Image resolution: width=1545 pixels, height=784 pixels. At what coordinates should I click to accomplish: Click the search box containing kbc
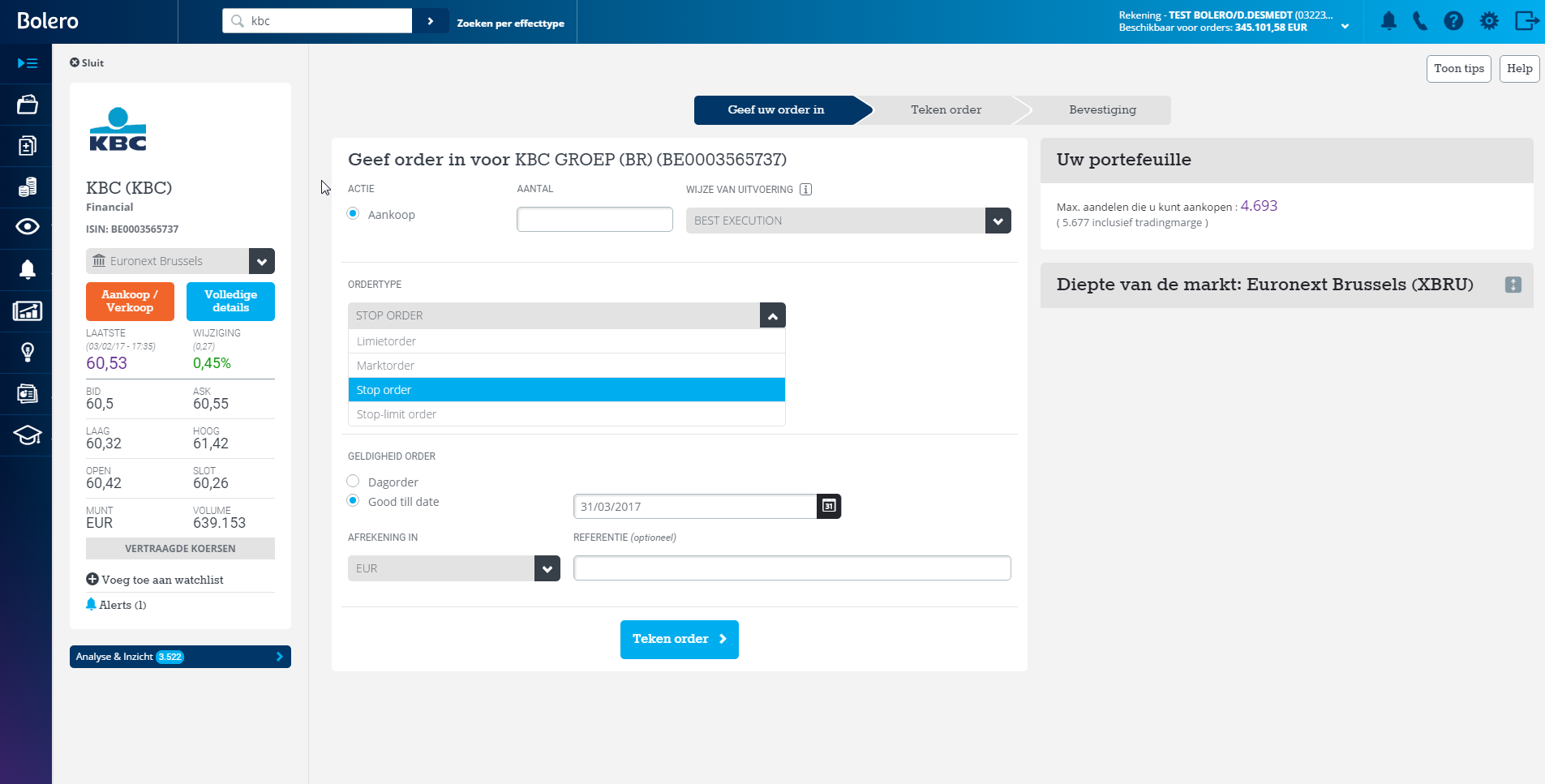tap(317, 21)
